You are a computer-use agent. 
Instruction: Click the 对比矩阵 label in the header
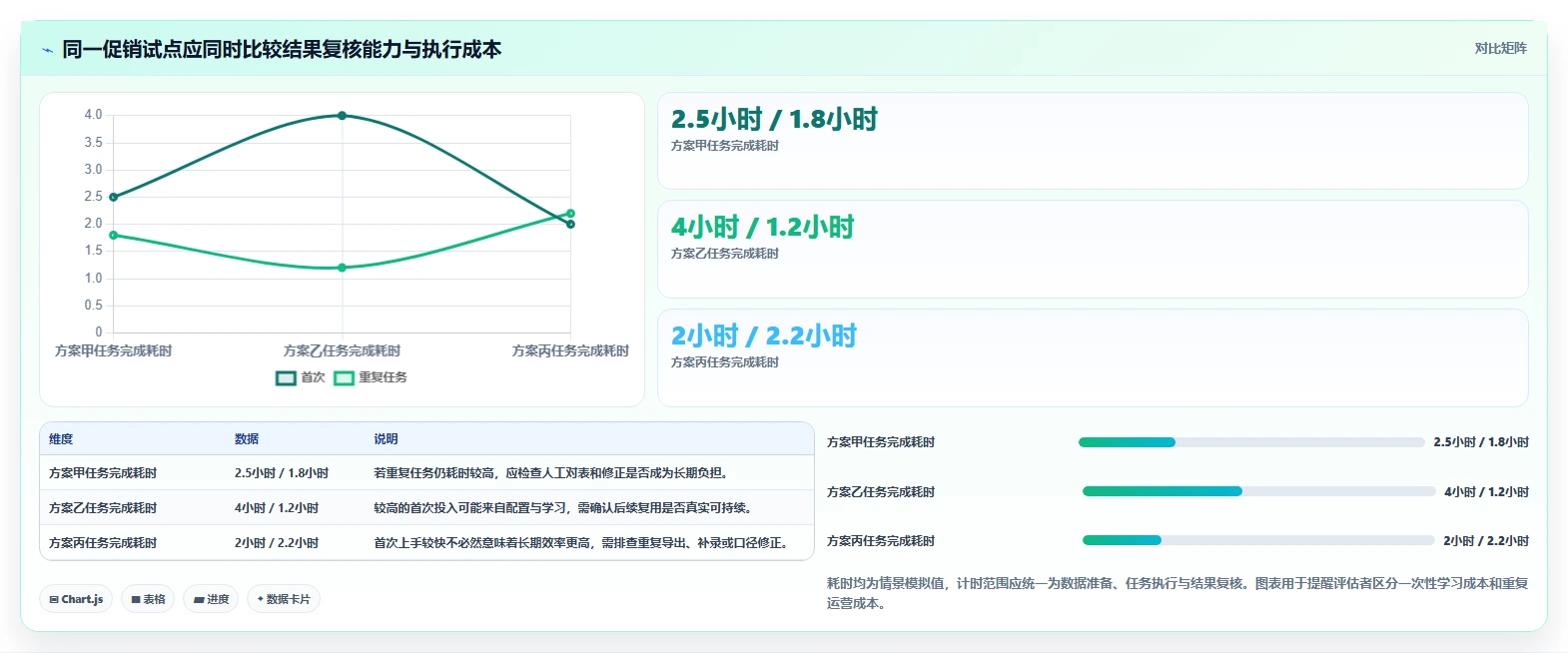pos(1500,48)
